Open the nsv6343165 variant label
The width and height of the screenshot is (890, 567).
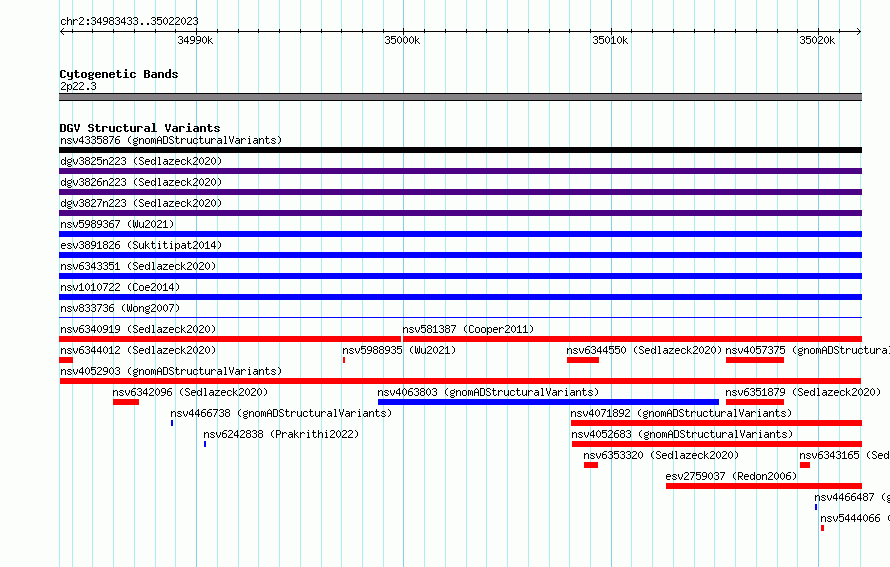tap(844, 455)
